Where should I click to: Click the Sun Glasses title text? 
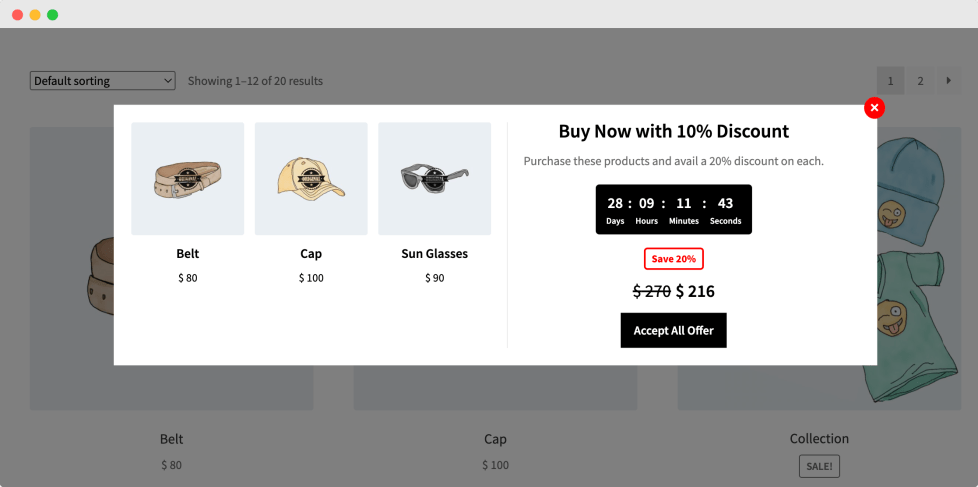[434, 254]
